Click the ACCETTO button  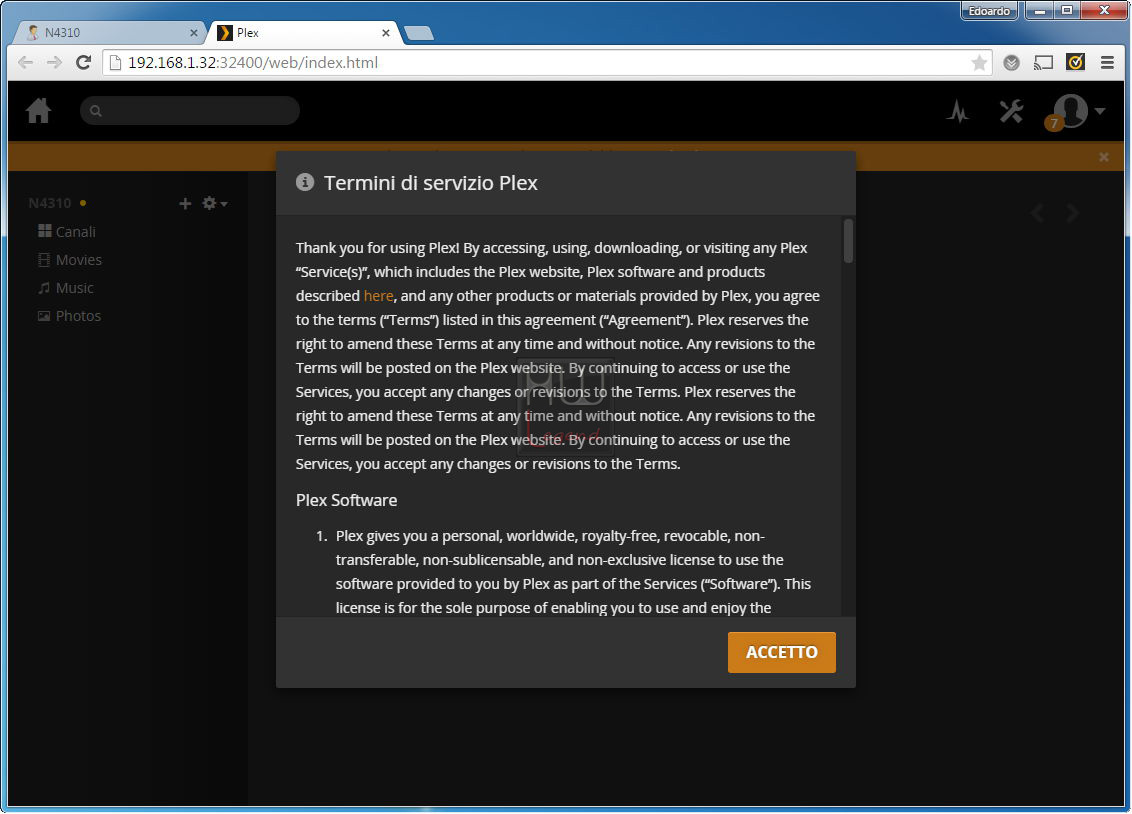781,652
